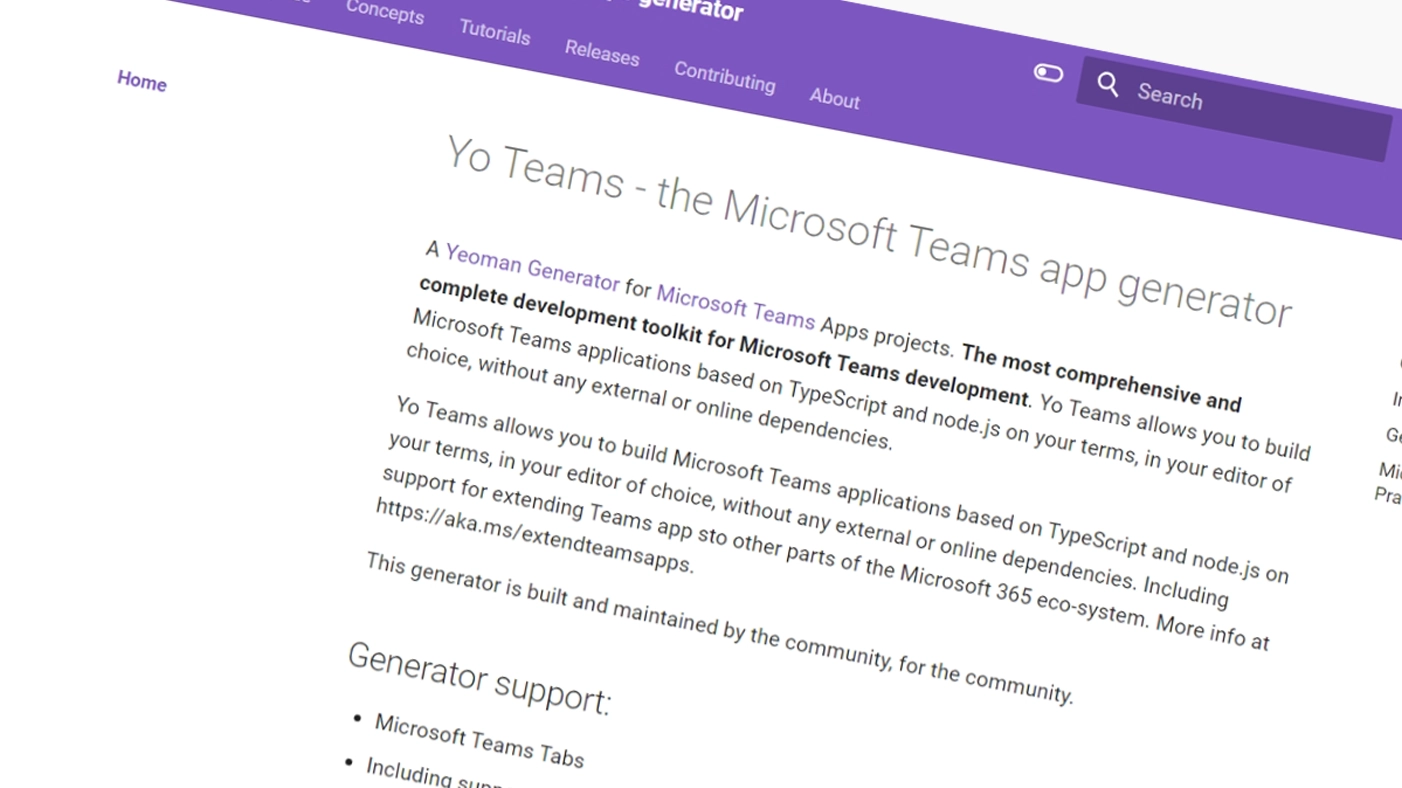Image resolution: width=1402 pixels, height=788 pixels.
Task: Click the search magnifier icon
Action: click(x=1108, y=85)
